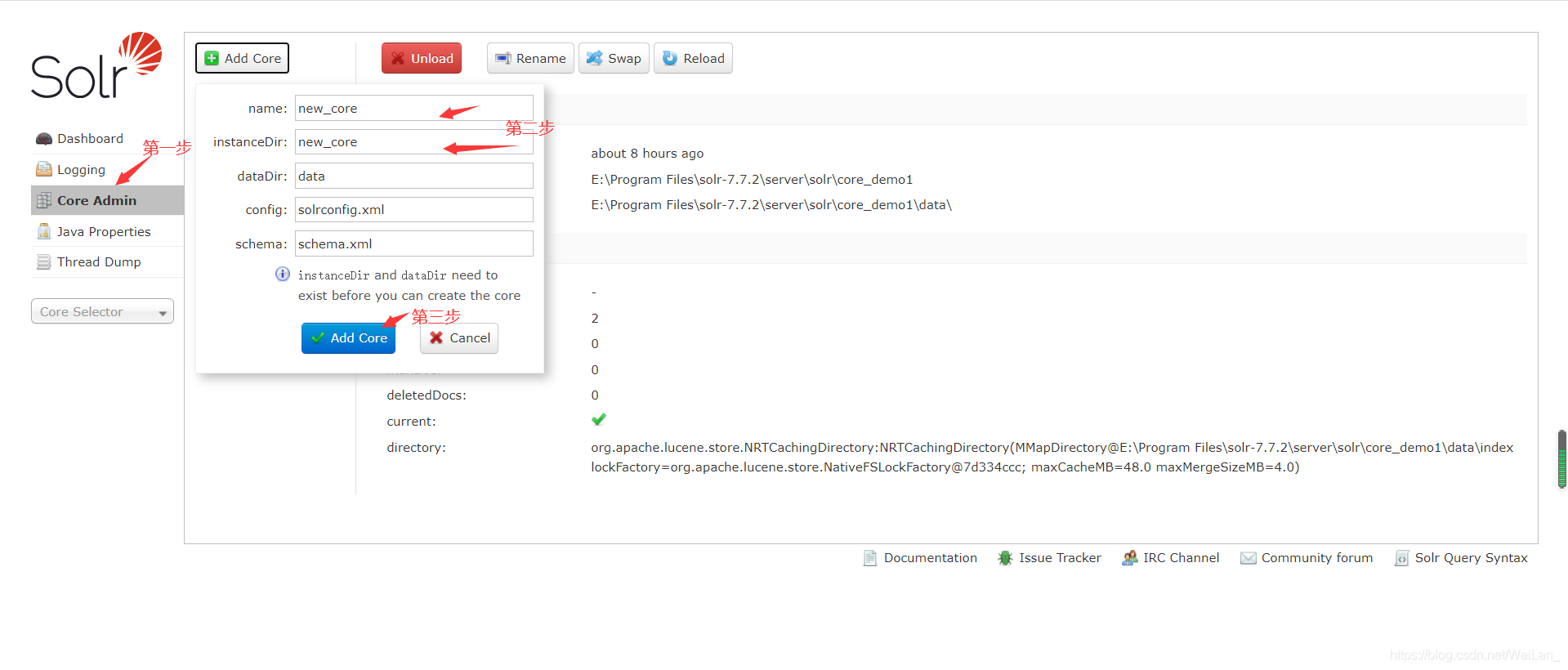This screenshot has height=670, width=1568.
Task: Click the green current checkmark
Action: coord(599,420)
